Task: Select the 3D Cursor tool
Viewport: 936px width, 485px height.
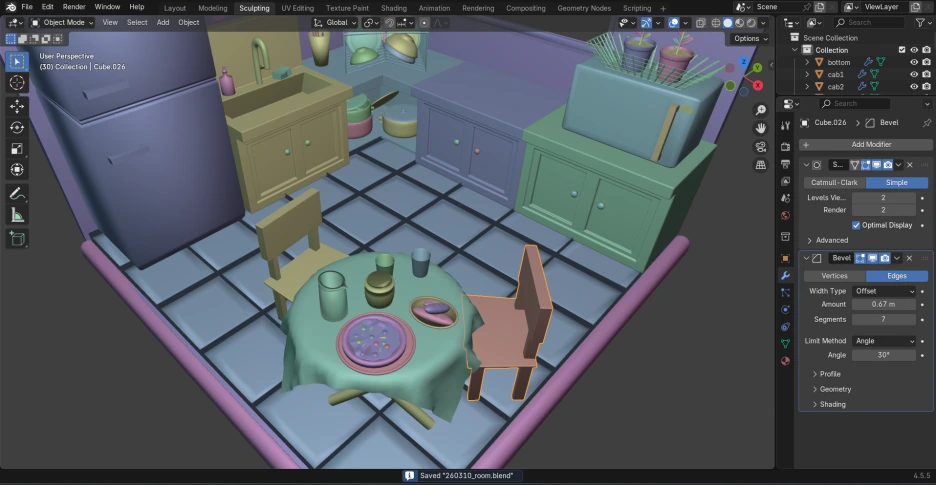Action: click(17, 82)
